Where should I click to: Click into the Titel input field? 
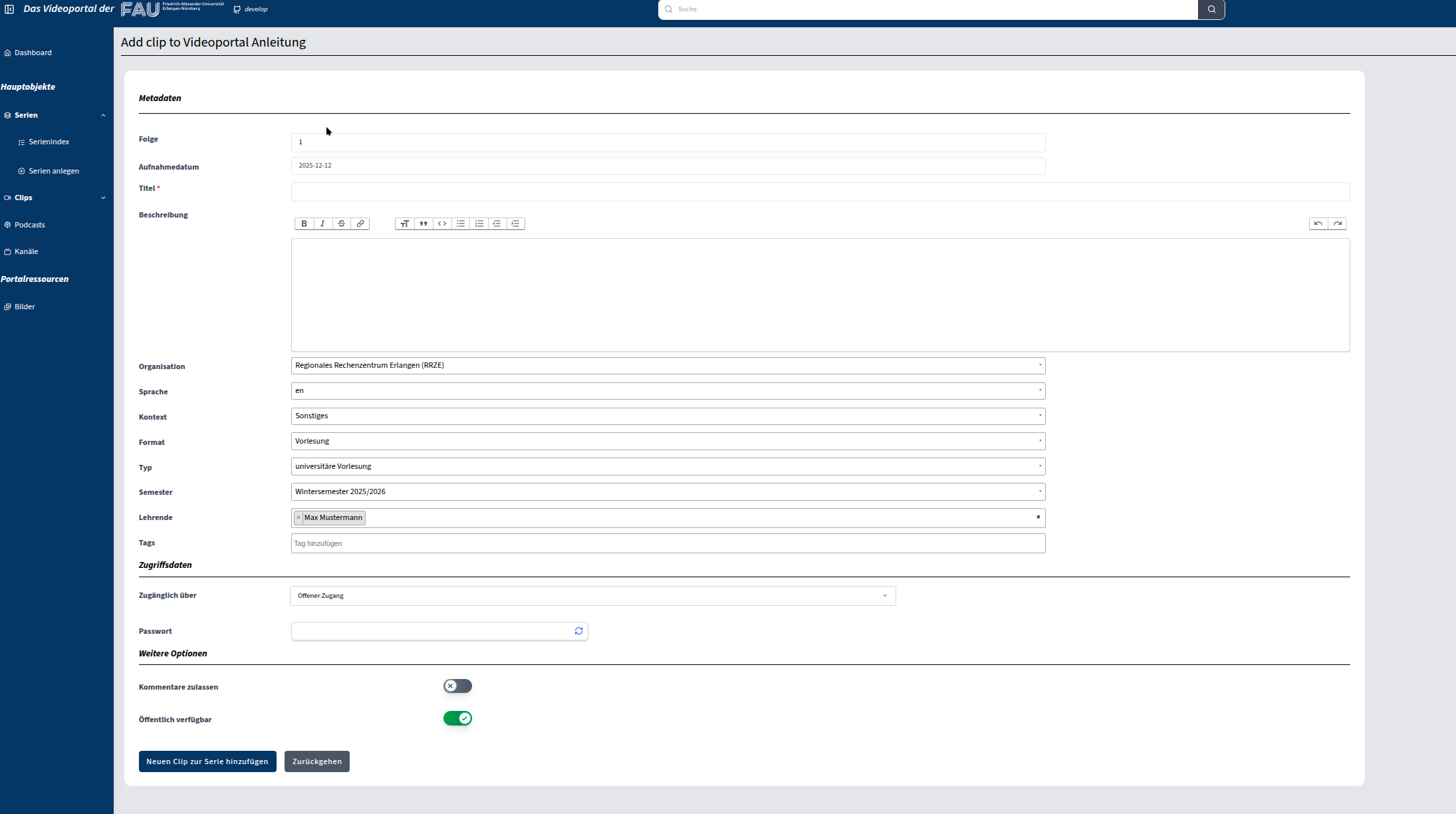820,192
